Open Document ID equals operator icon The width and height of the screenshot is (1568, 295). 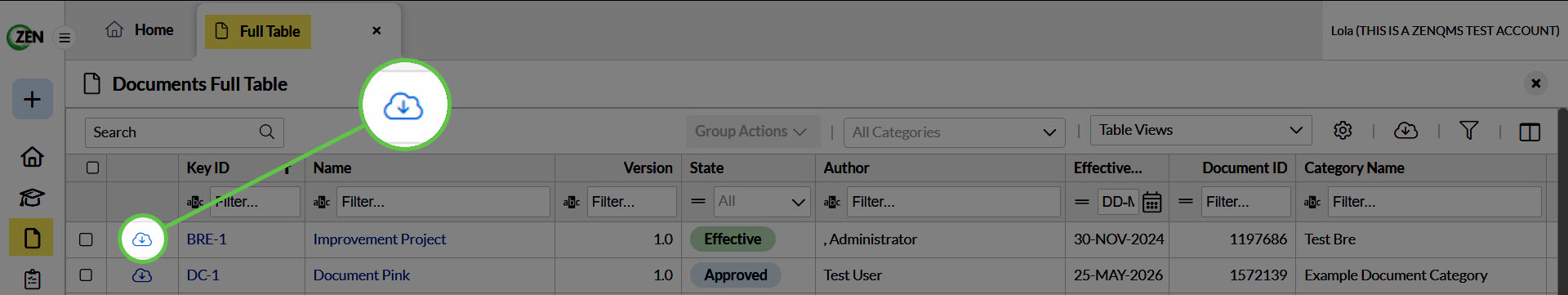pyautogui.click(x=1186, y=201)
